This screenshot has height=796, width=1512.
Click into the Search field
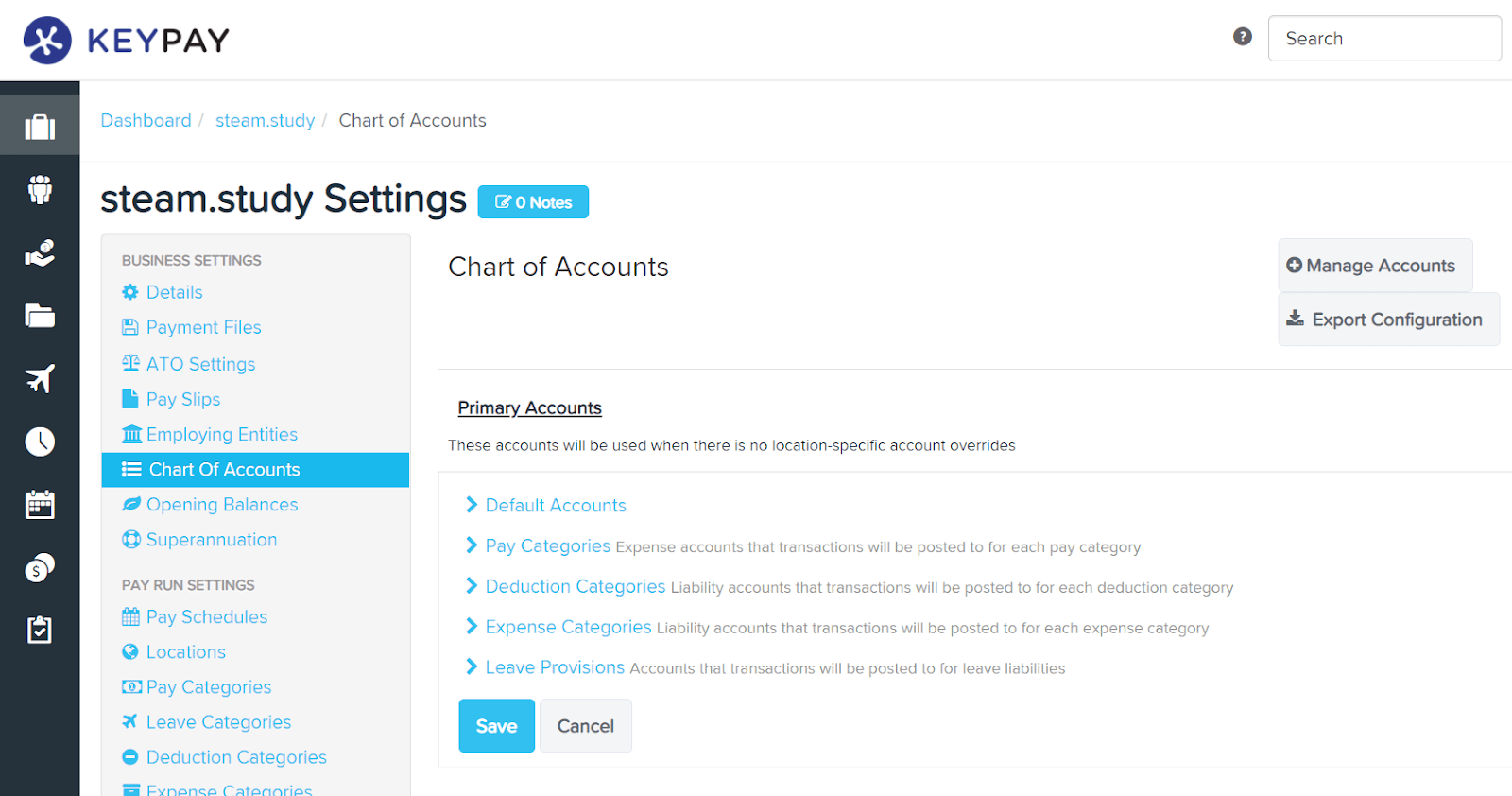(x=1384, y=39)
